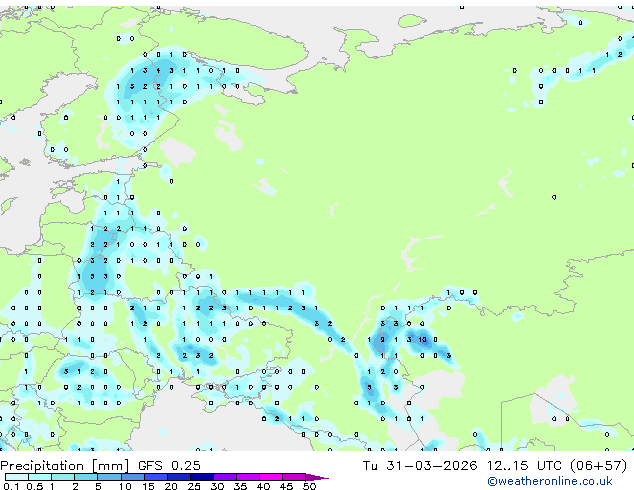Image resolution: width=634 pixels, height=490 pixels.
Task: Click the purple arrow ending the legend
Action: 317,477
